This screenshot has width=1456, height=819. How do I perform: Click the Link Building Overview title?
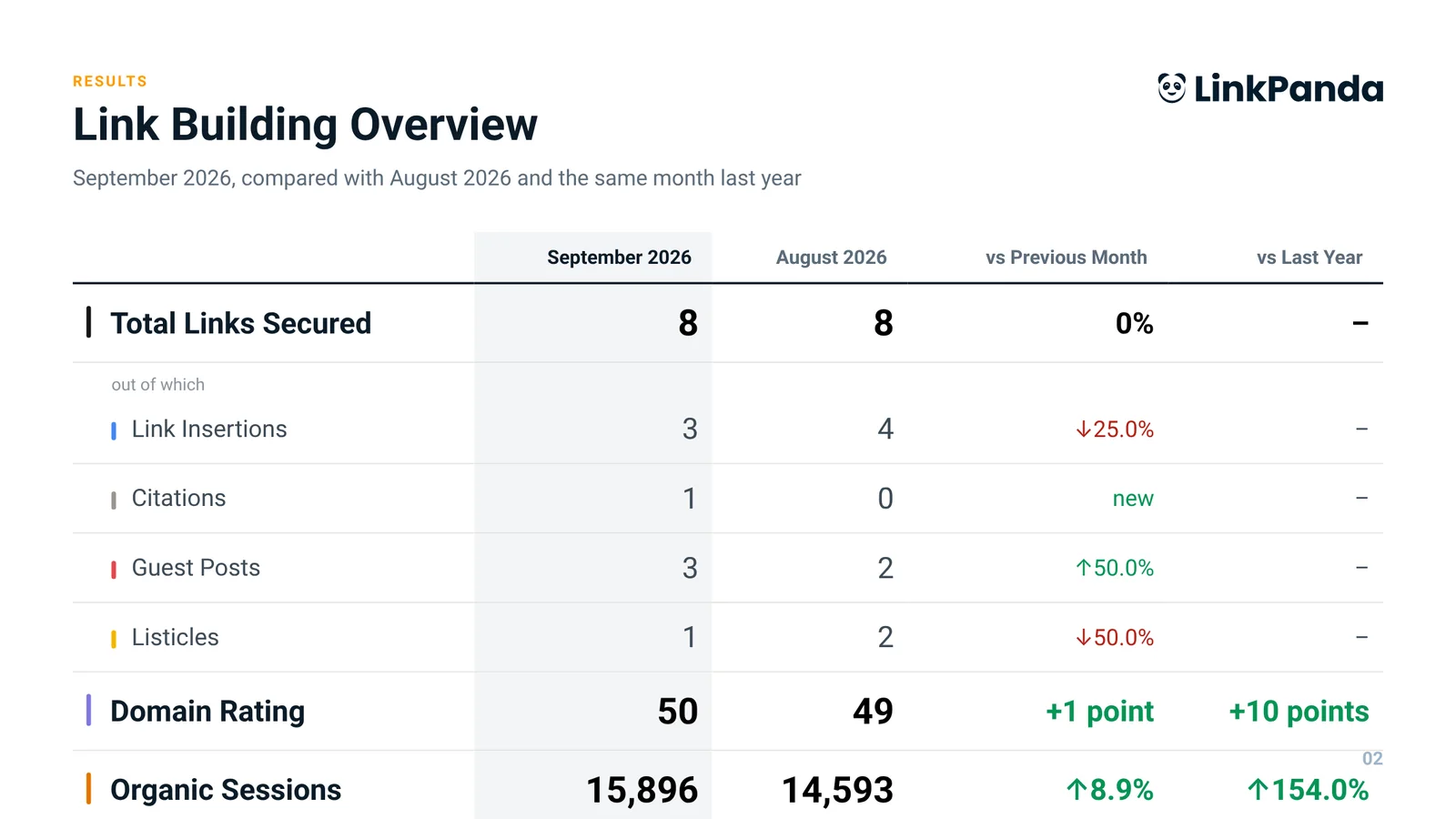click(305, 125)
